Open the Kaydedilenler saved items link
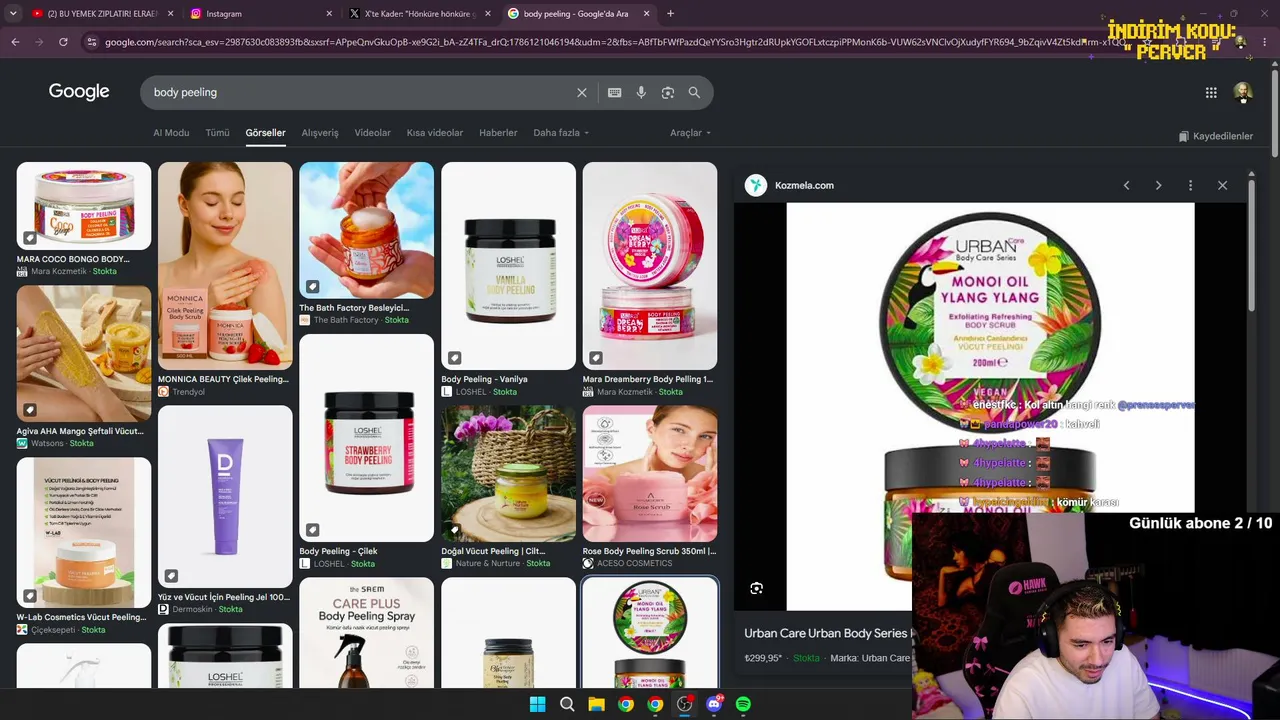1280x720 pixels. pyautogui.click(x=1216, y=136)
